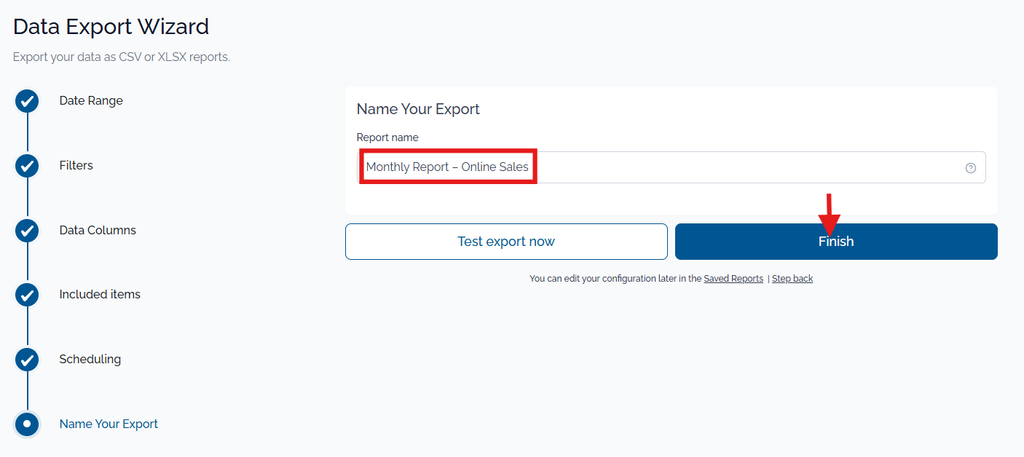
Task: Click the Test export now button
Action: [x=506, y=242]
